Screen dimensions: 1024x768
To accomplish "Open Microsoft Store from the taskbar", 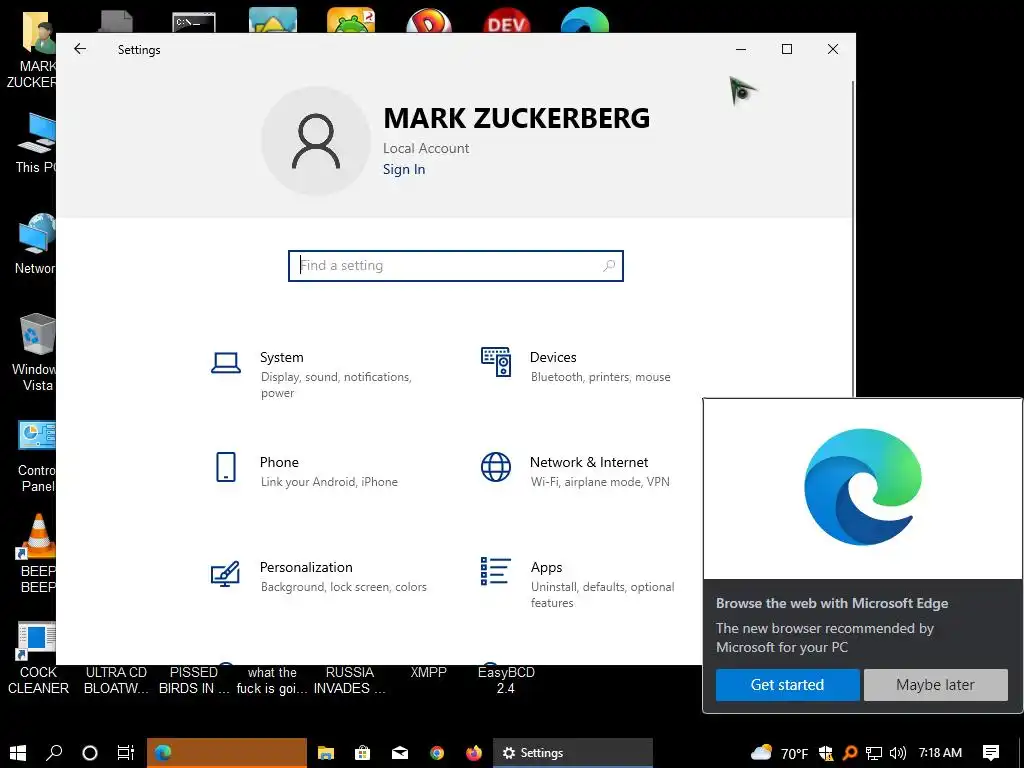I will tap(362, 753).
